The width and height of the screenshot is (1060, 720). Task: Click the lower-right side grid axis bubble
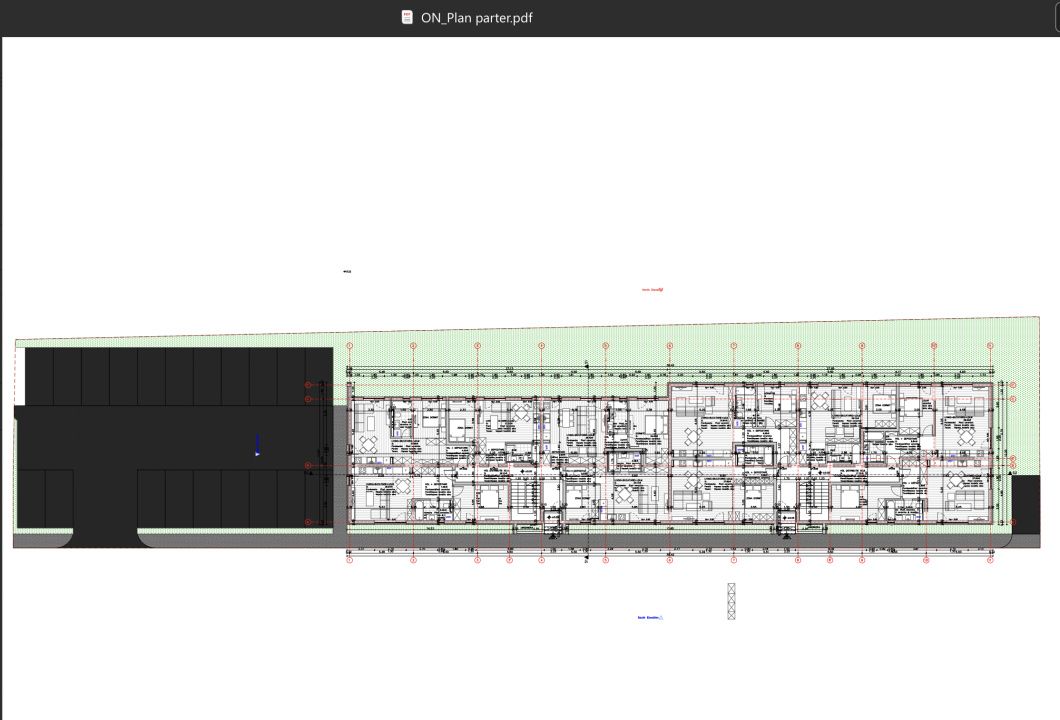(x=1013, y=522)
